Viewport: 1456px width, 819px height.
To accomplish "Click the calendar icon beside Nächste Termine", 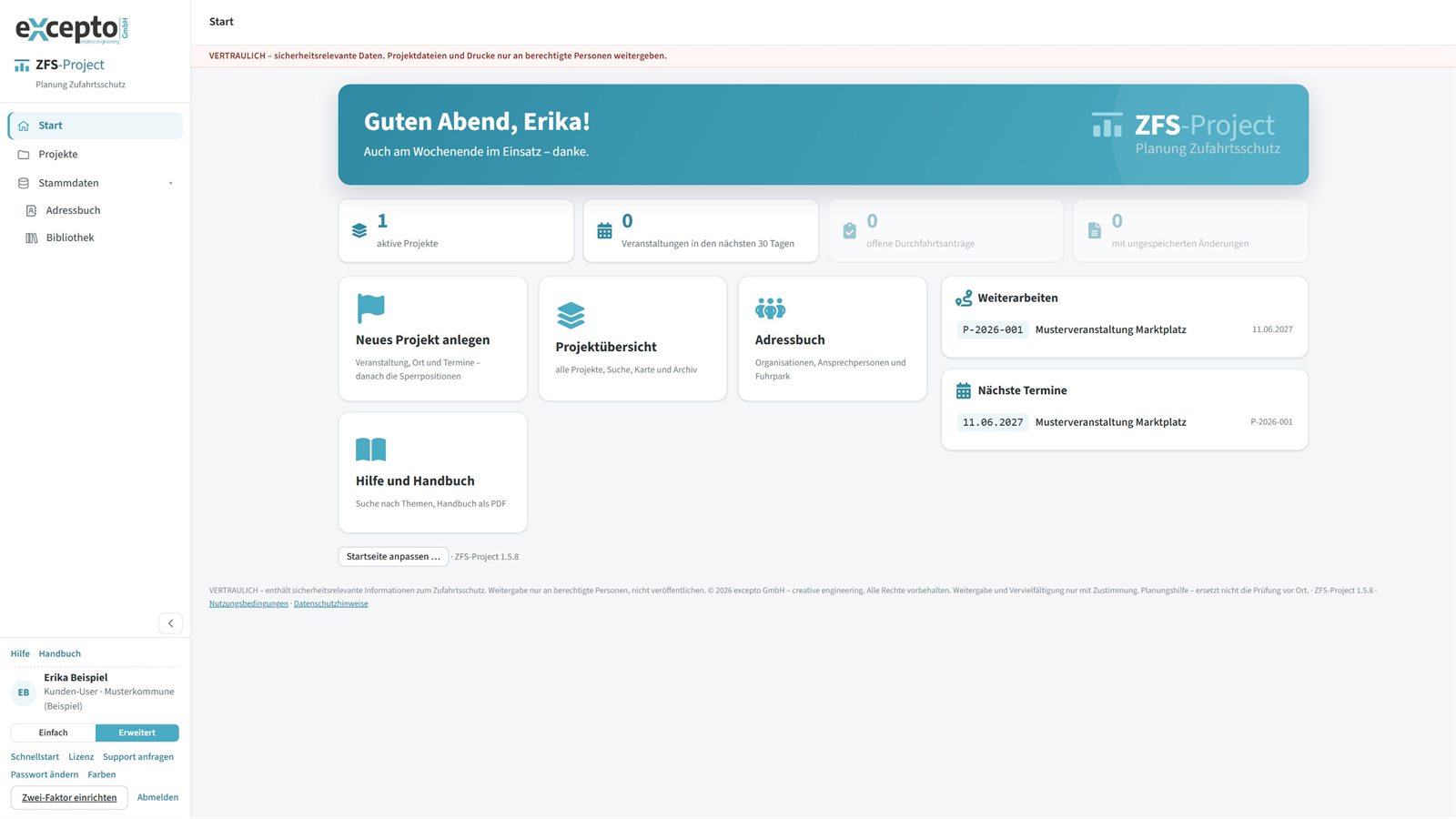I will pyautogui.click(x=963, y=390).
